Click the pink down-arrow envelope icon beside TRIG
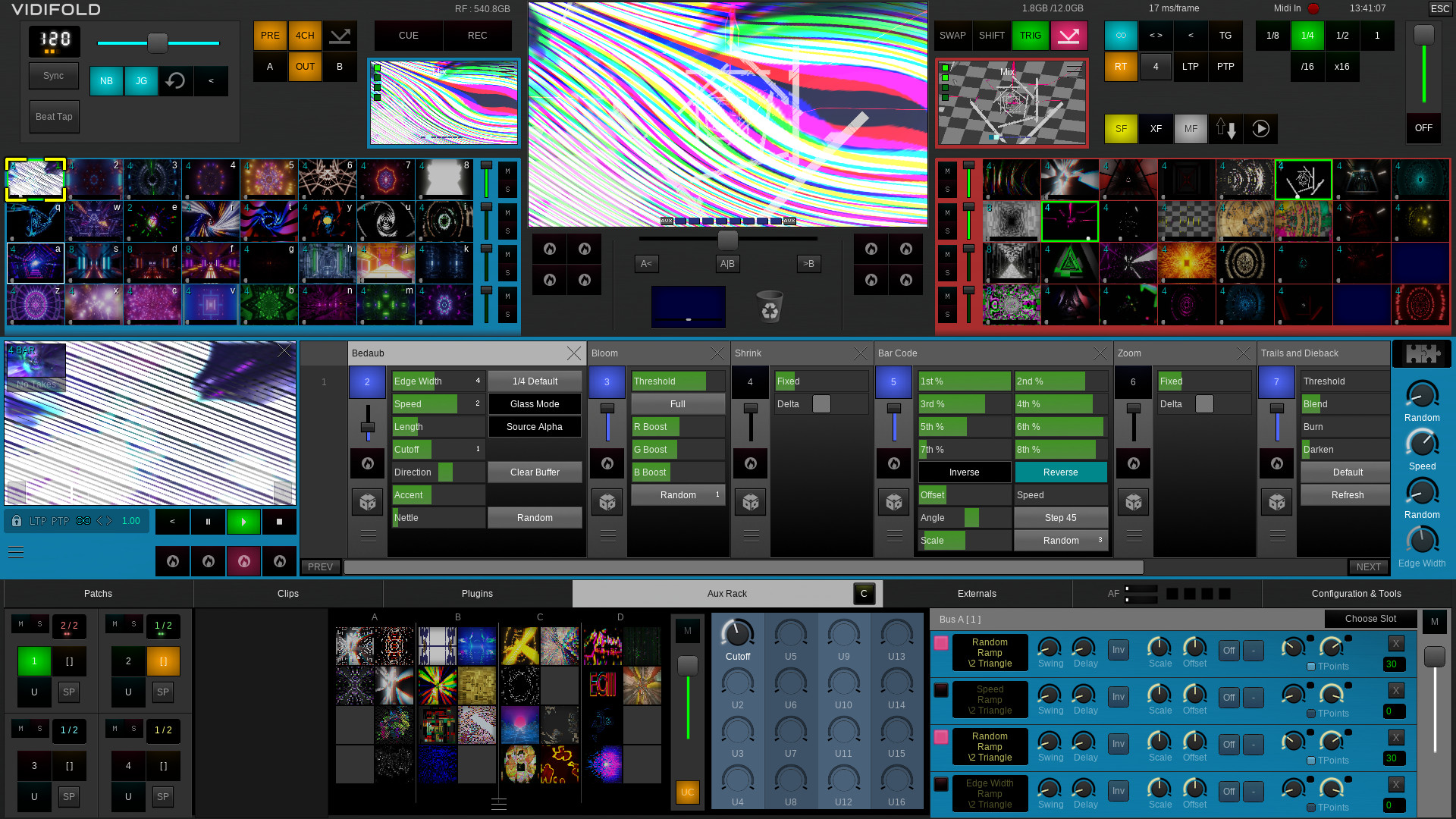This screenshot has width=1456, height=819. click(1068, 36)
